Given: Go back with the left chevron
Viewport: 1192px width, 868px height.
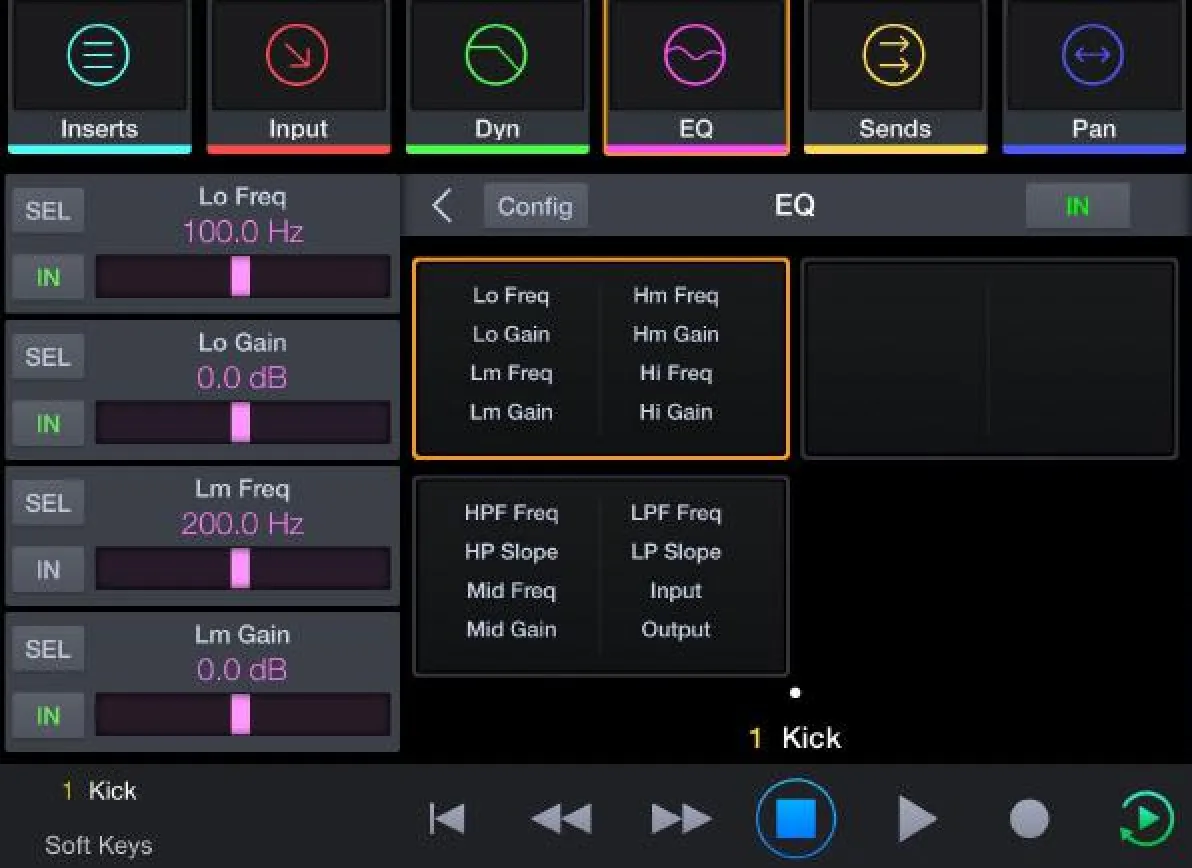Looking at the screenshot, I should point(442,206).
